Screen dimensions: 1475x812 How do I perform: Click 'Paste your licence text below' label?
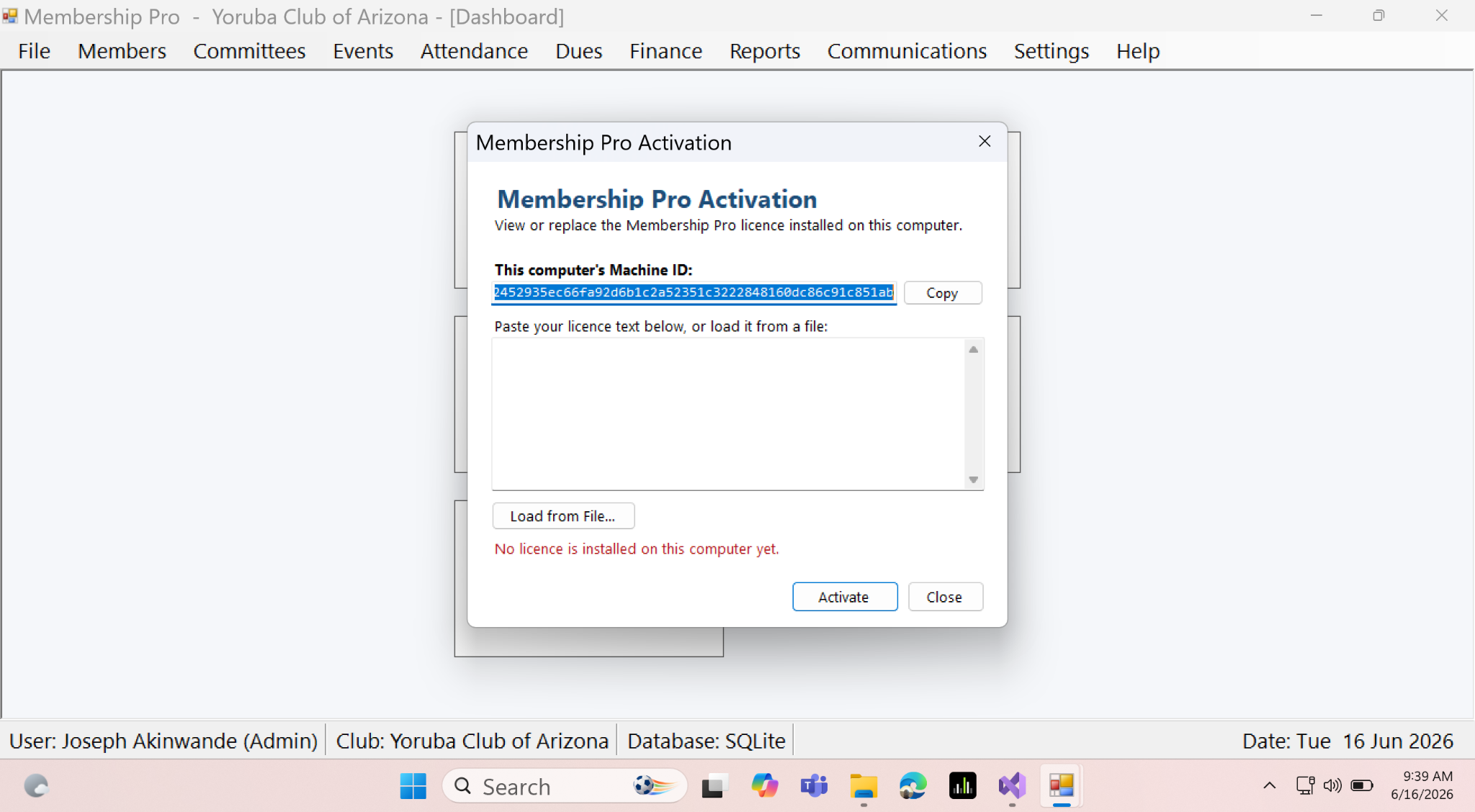(x=661, y=326)
